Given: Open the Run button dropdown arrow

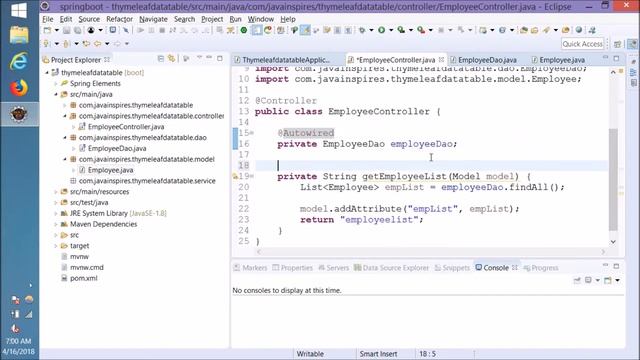Looking at the screenshot, I should (391, 30).
